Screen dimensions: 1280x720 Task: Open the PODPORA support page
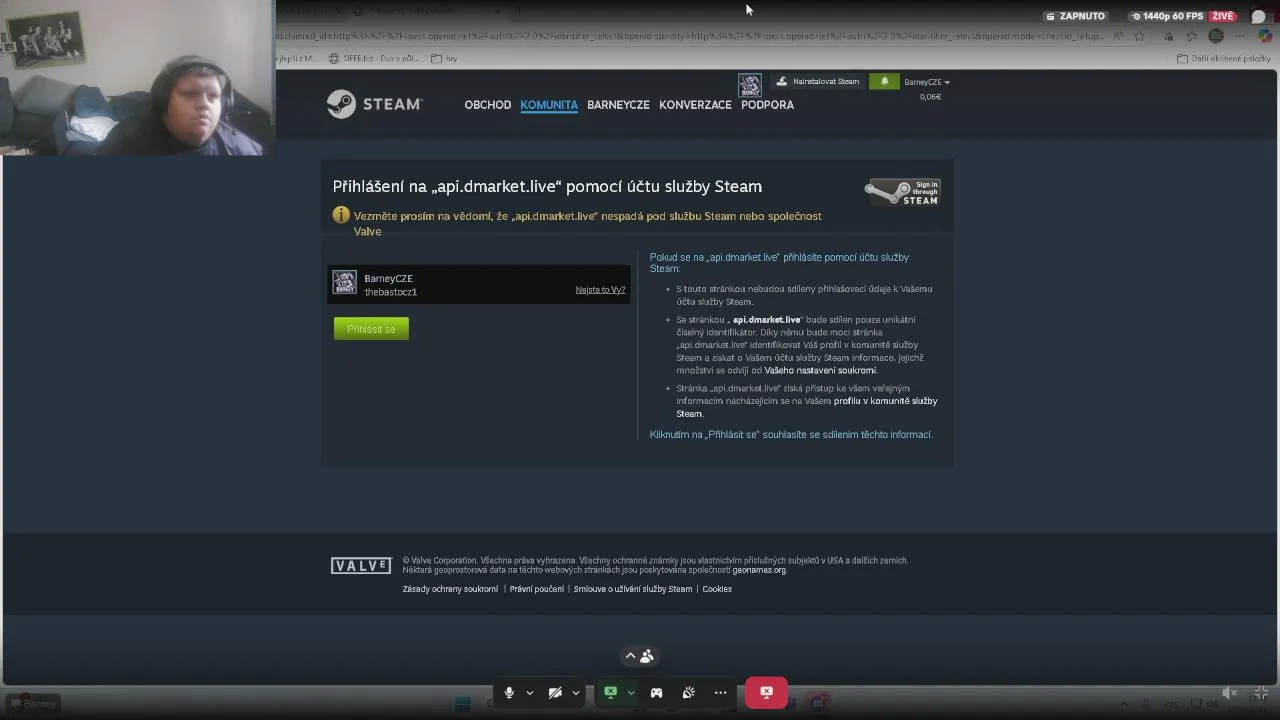point(767,105)
